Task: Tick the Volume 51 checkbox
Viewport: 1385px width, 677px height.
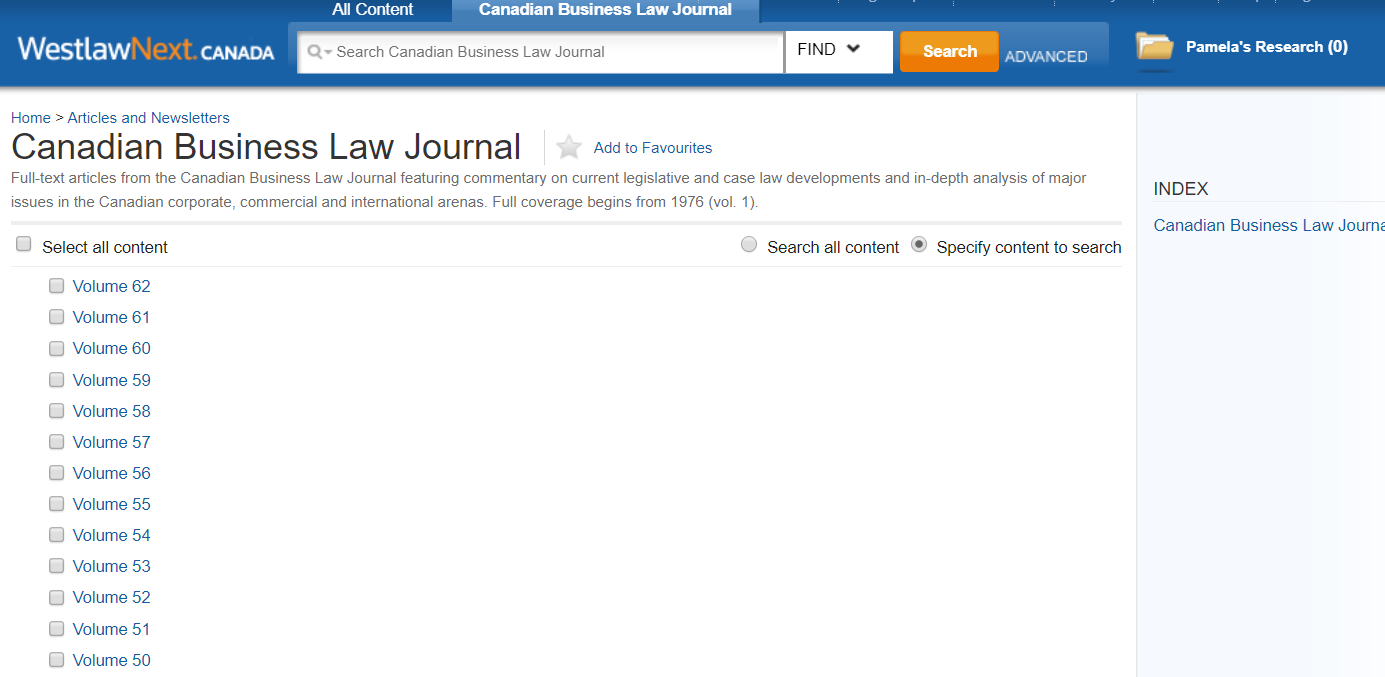Action: 57,629
